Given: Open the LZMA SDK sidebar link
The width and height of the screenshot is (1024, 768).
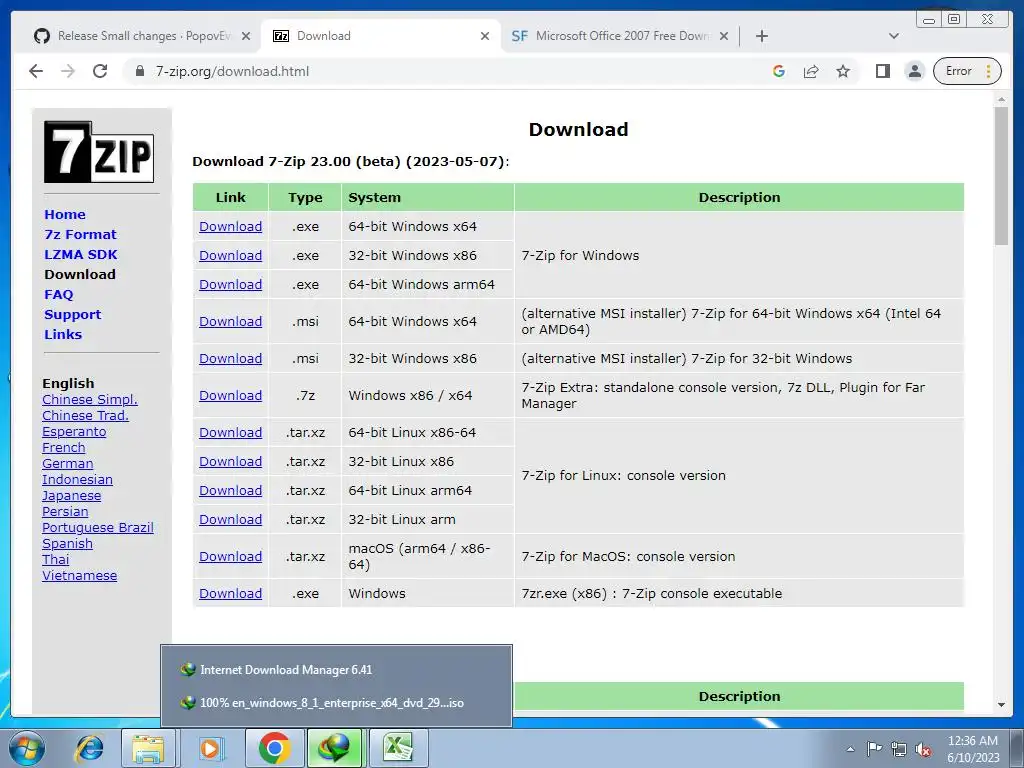Looking at the screenshot, I should click(81, 255).
